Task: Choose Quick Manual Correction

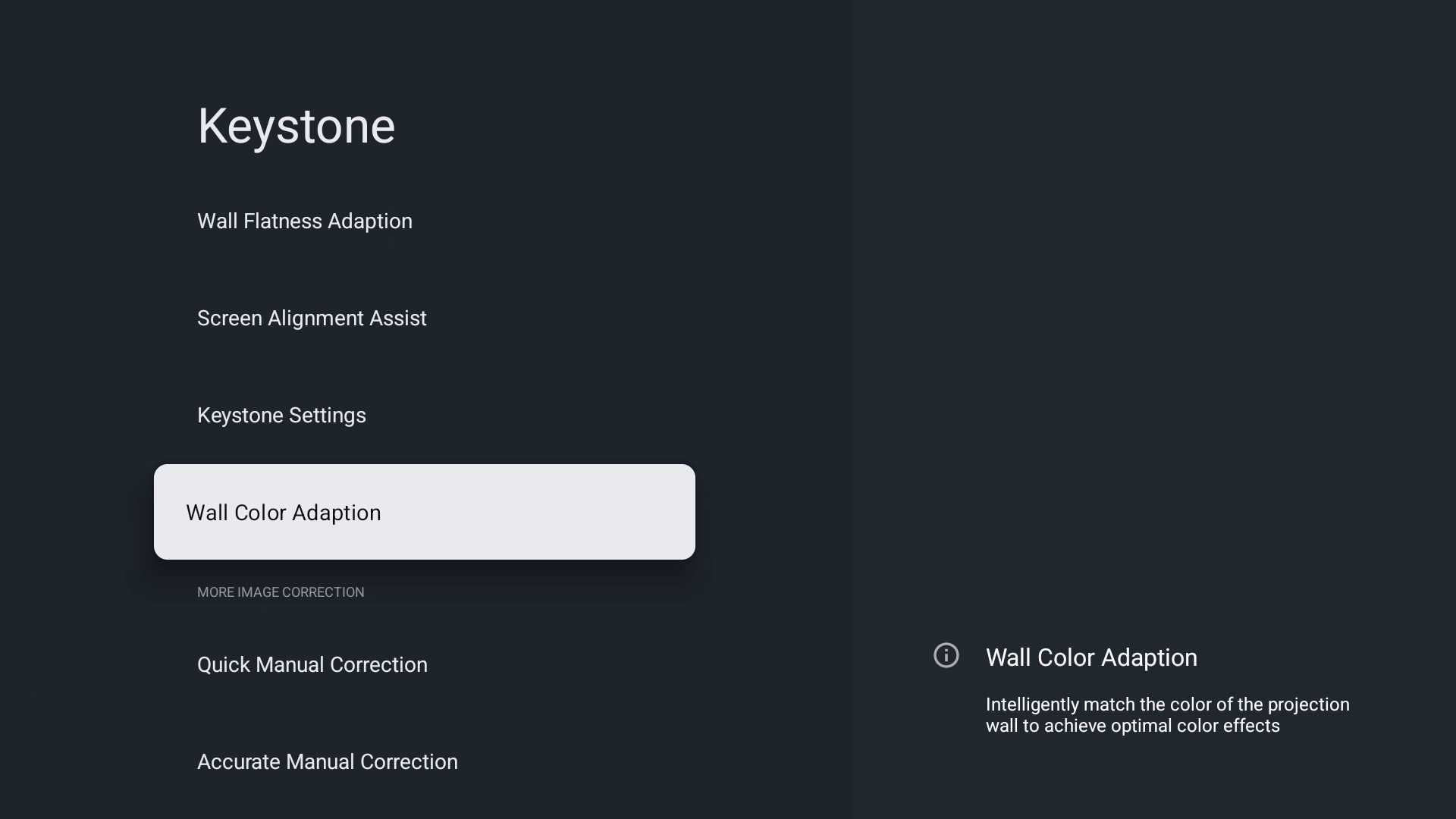Action: pos(425,664)
